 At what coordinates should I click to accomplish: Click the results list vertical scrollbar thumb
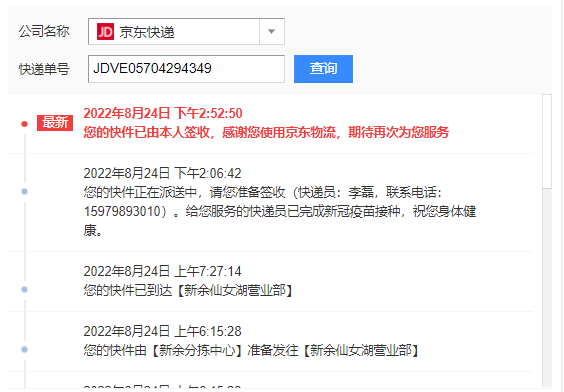click(547, 141)
